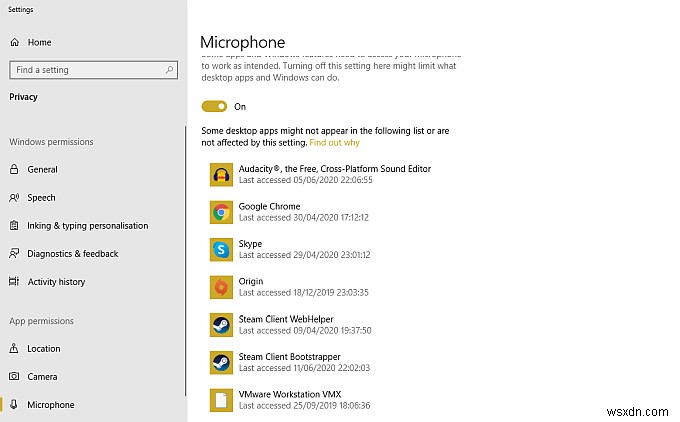Image resolution: width=680 pixels, height=422 pixels.
Task: Follow the Find out why link
Action: 334,143
